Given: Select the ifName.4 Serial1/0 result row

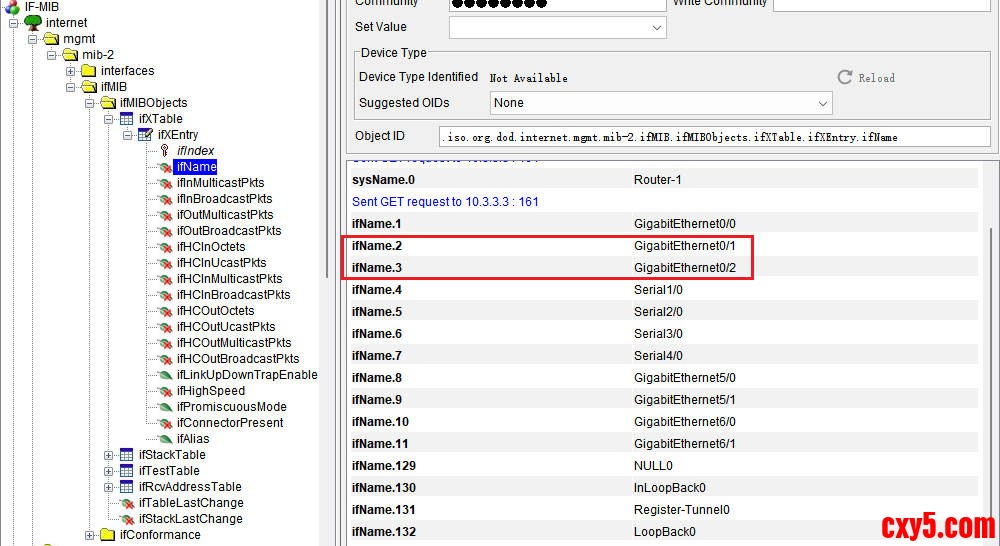Looking at the screenshot, I should tap(660, 290).
